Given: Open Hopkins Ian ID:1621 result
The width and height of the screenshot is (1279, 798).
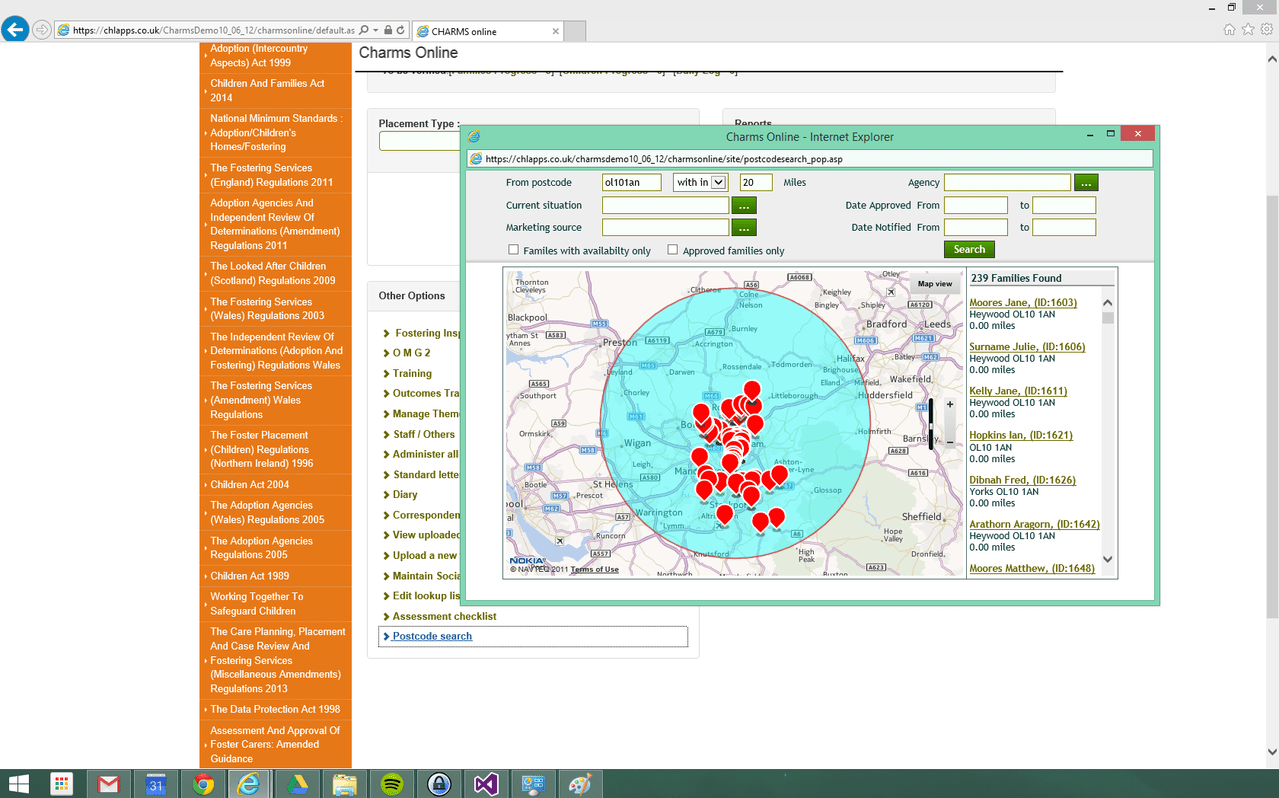Looking at the screenshot, I should tap(1021, 435).
